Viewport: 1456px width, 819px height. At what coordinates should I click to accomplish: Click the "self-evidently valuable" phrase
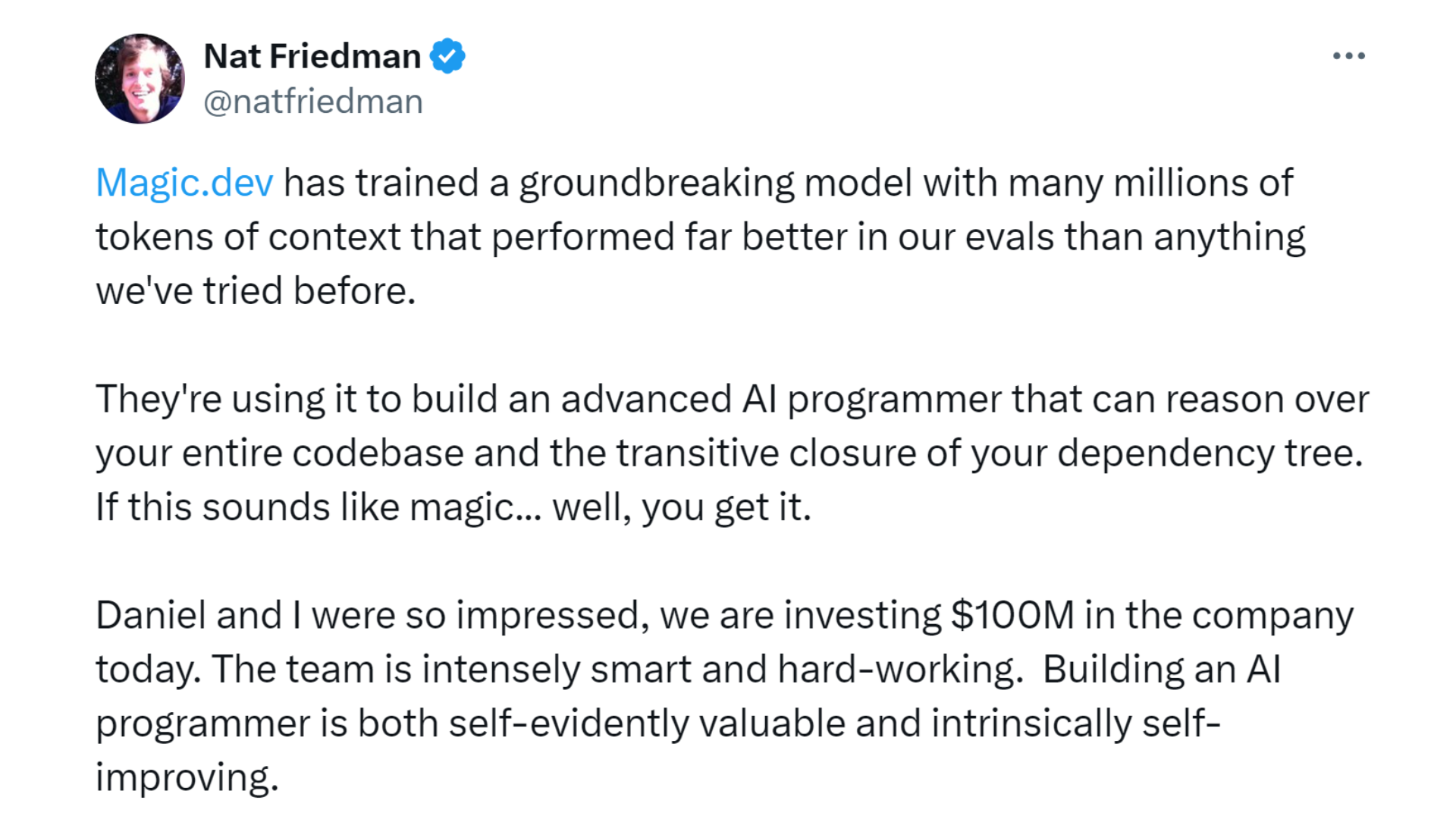[x=647, y=723]
